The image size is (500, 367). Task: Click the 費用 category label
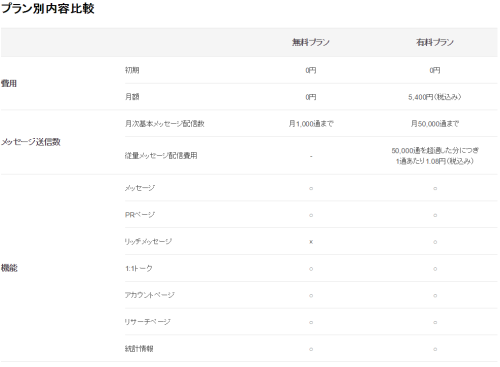click(x=9, y=83)
